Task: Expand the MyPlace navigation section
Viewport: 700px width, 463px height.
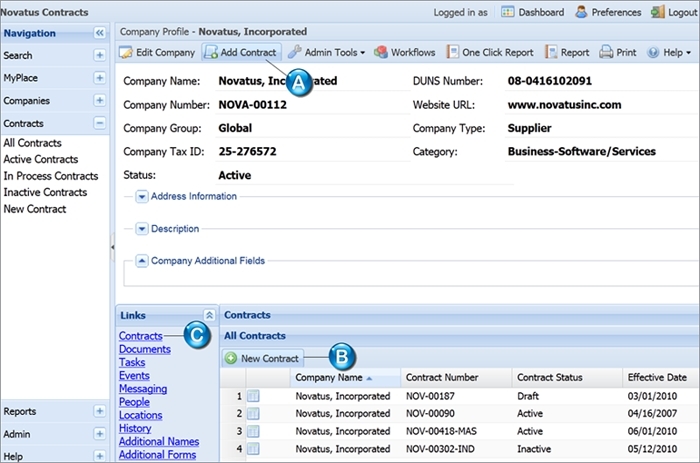Action: pos(100,77)
